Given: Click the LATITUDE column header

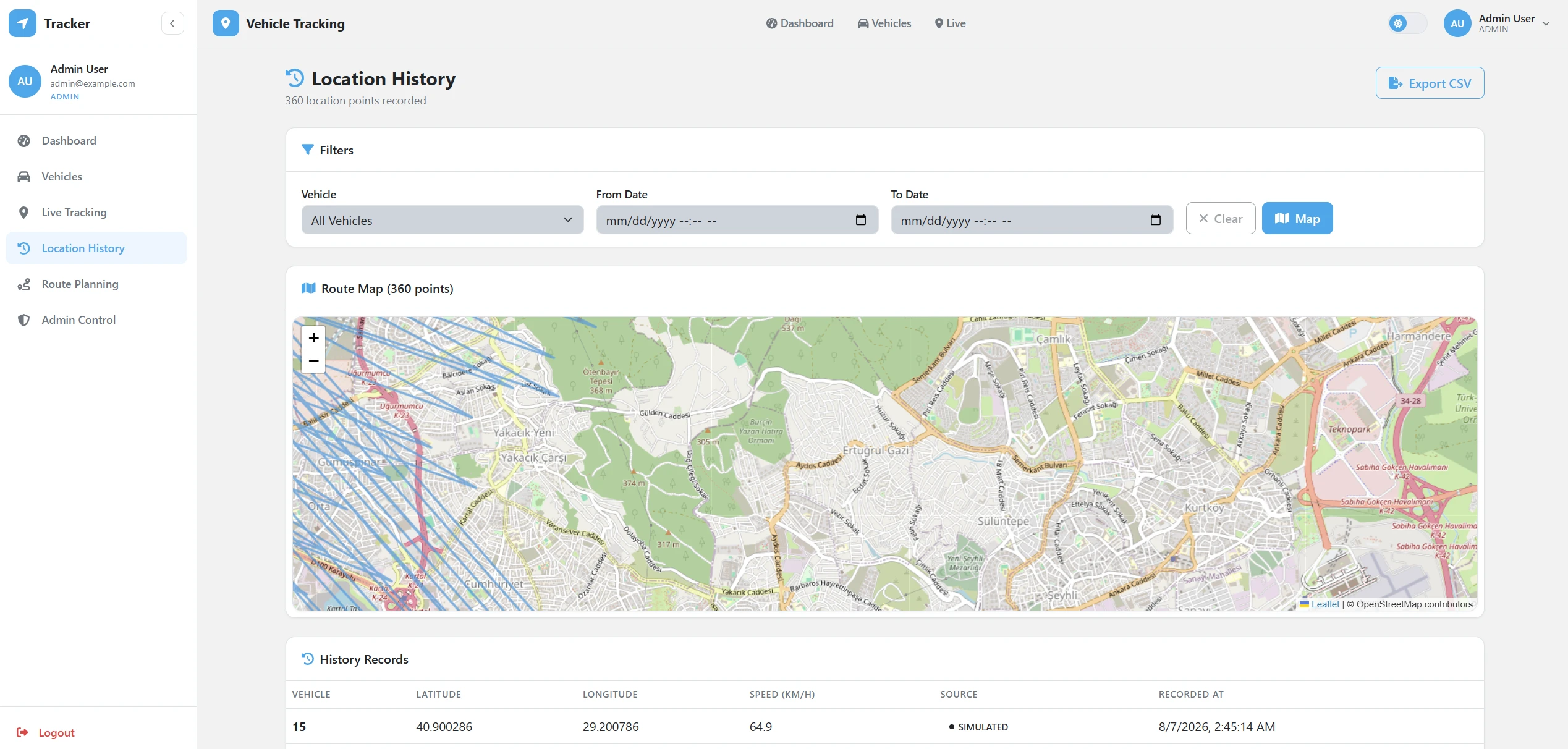Looking at the screenshot, I should (x=438, y=695).
